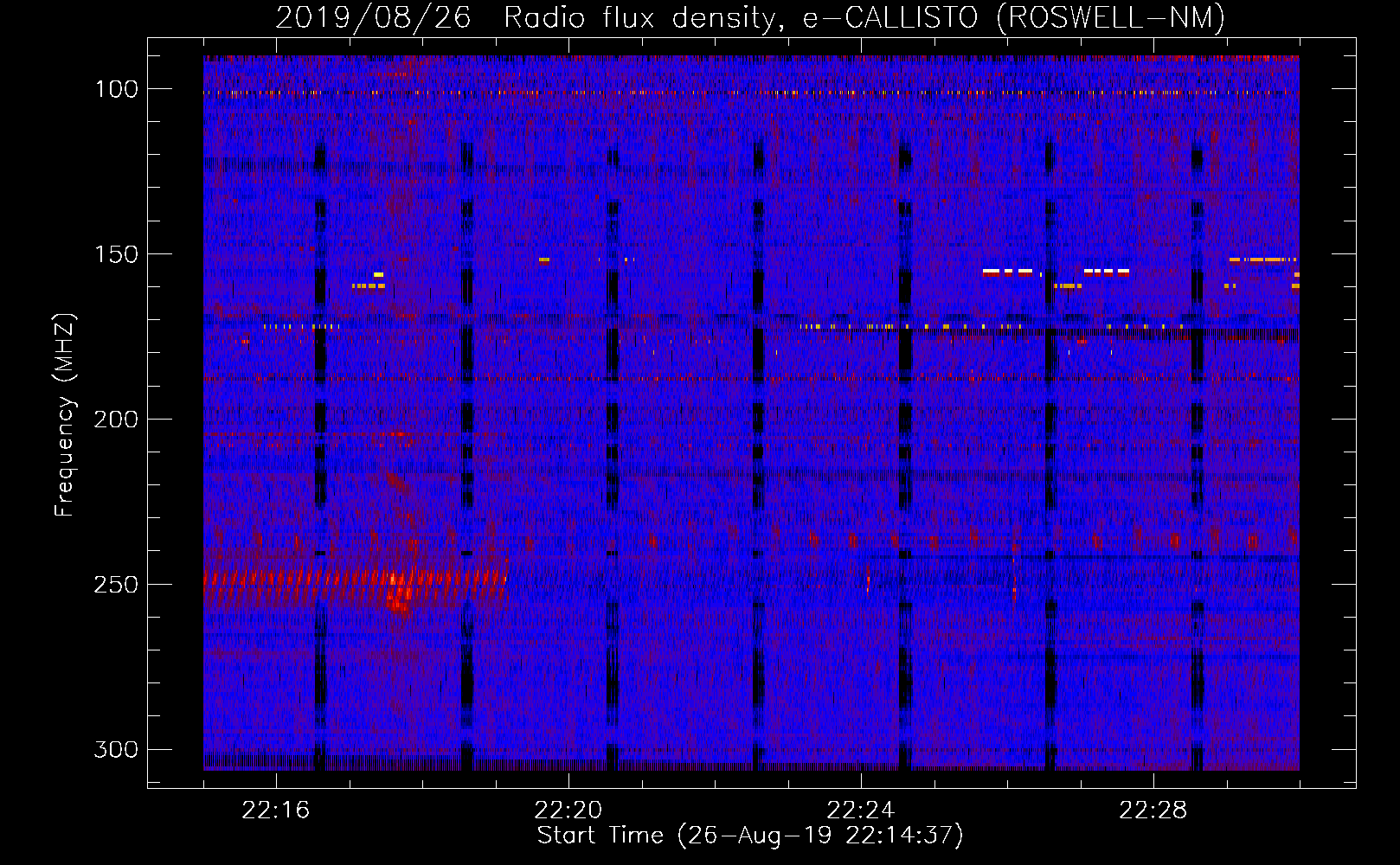Click the 'Start Time (26-Aug-19 22:14:37)' label
Viewport: 1400px width, 865px height.
point(750,836)
